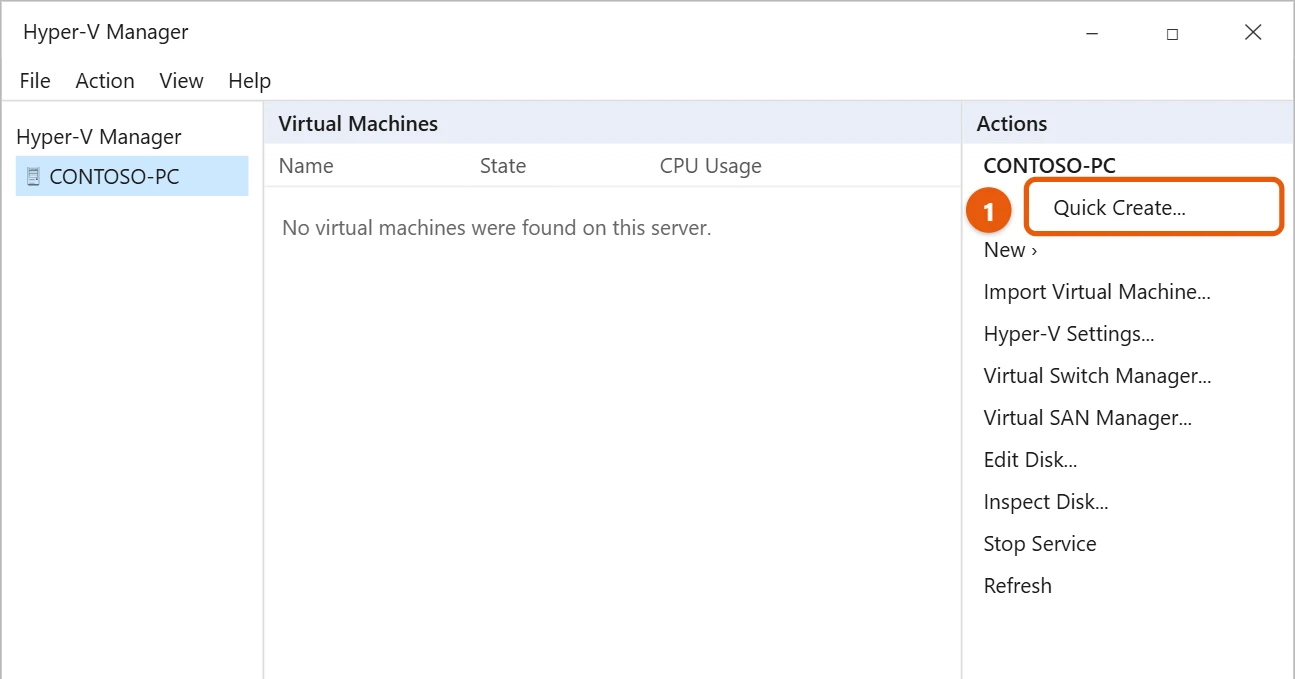Sort by CPU Usage column header

[x=711, y=166]
